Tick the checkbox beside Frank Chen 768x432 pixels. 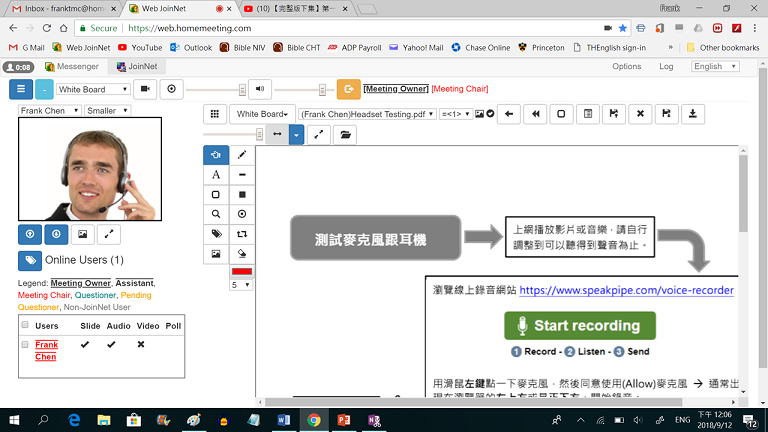coord(25,344)
